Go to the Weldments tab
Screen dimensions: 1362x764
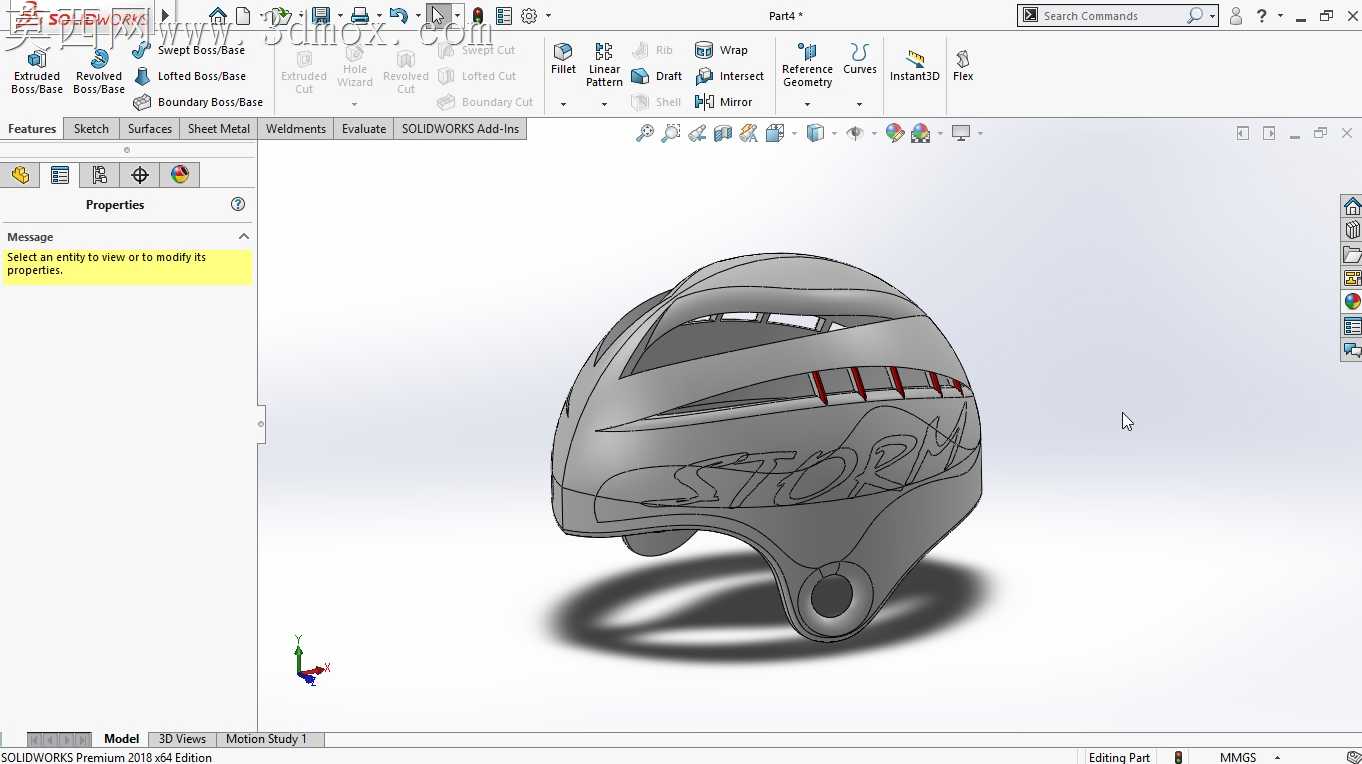(296, 129)
